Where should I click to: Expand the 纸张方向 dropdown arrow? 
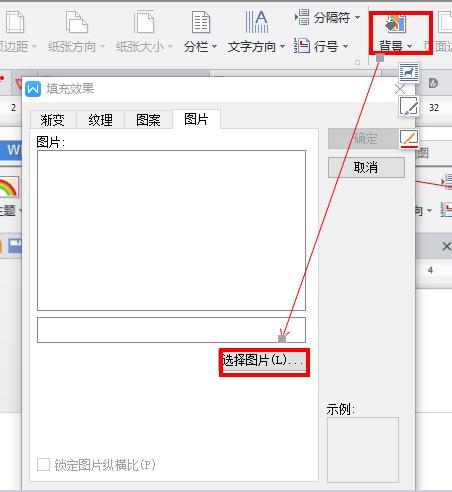[102, 46]
